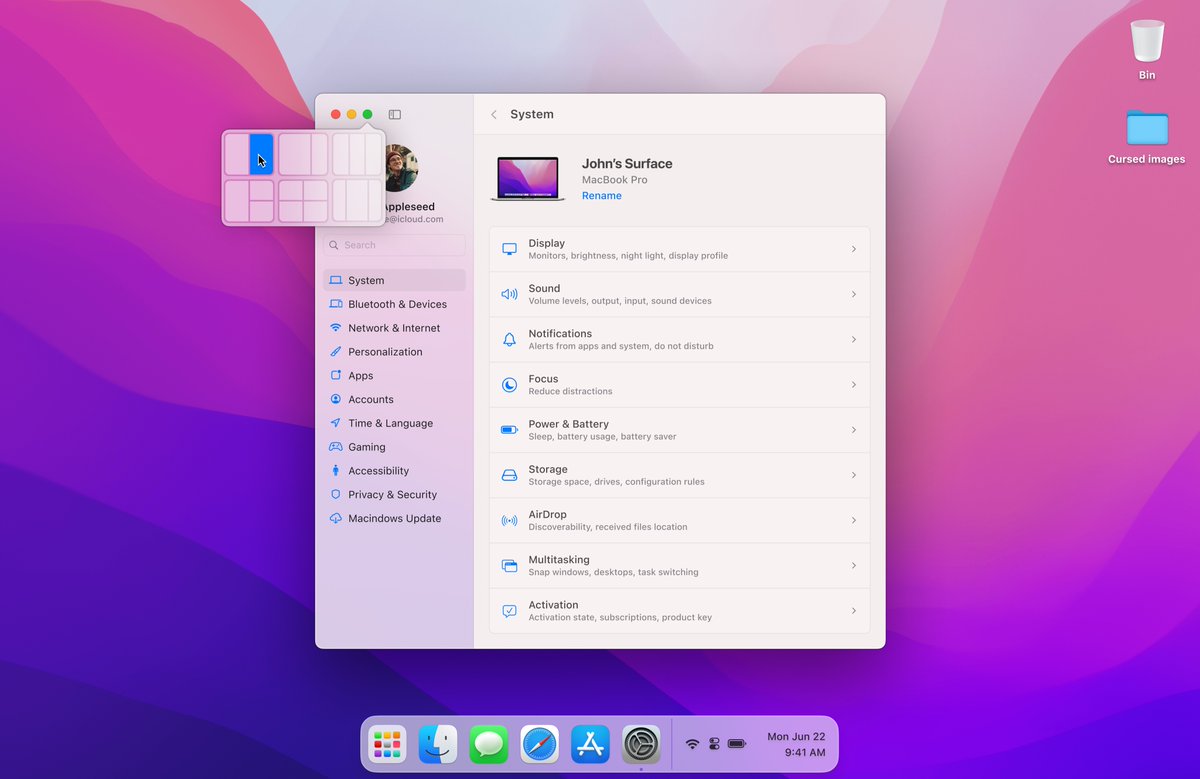This screenshot has width=1200, height=779.
Task: Expand Sound via its right chevron
Action: tap(853, 294)
